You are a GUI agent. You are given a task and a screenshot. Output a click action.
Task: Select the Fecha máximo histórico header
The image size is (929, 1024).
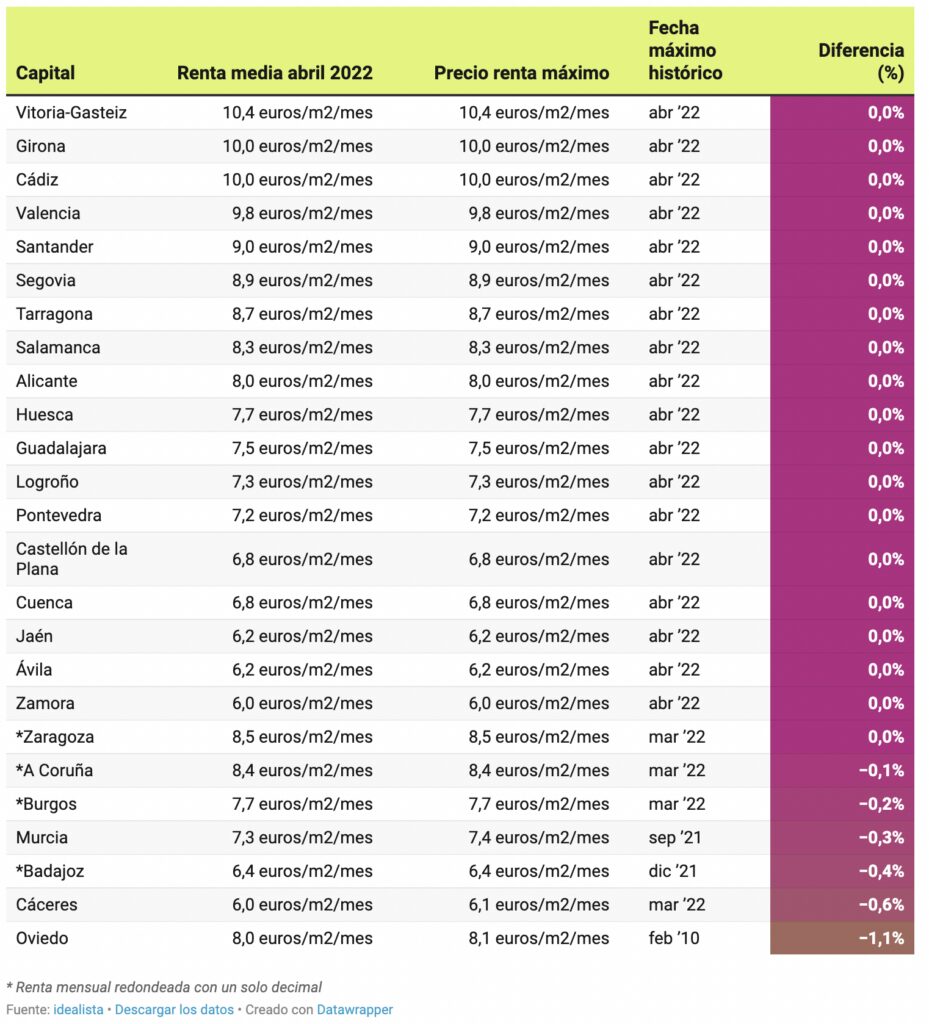(x=685, y=50)
